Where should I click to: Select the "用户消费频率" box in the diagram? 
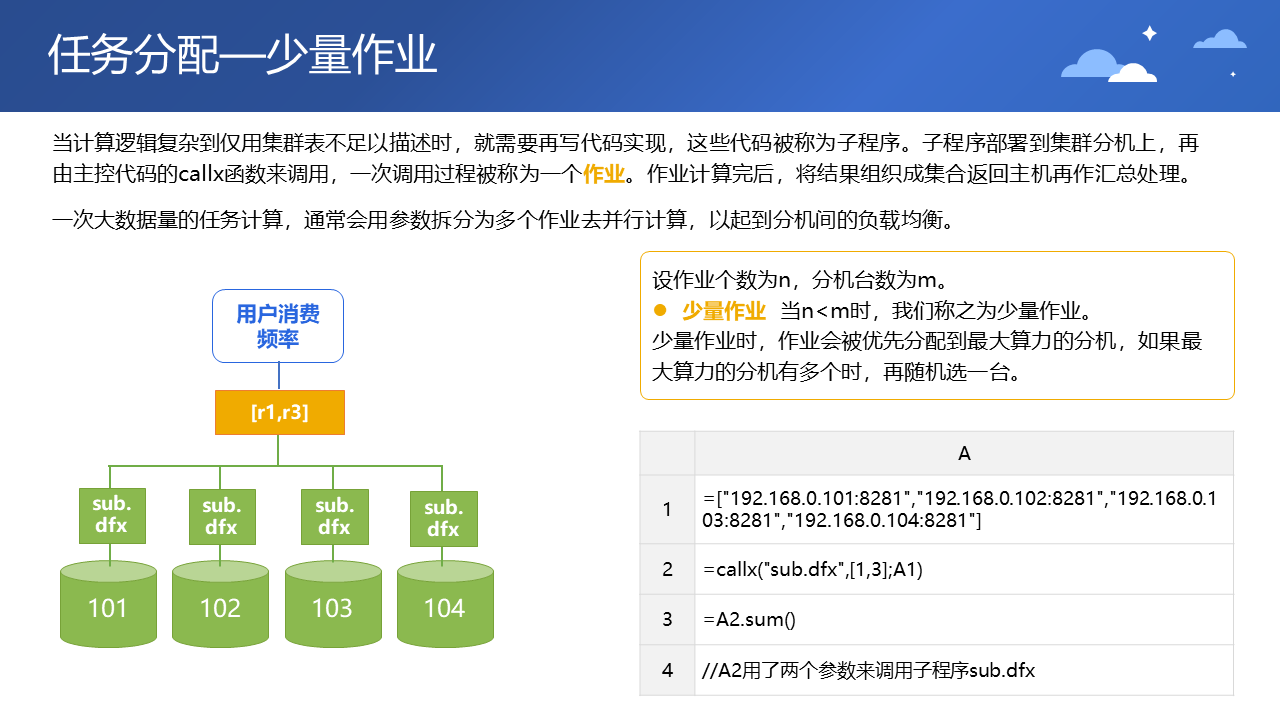(x=278, y=326)
